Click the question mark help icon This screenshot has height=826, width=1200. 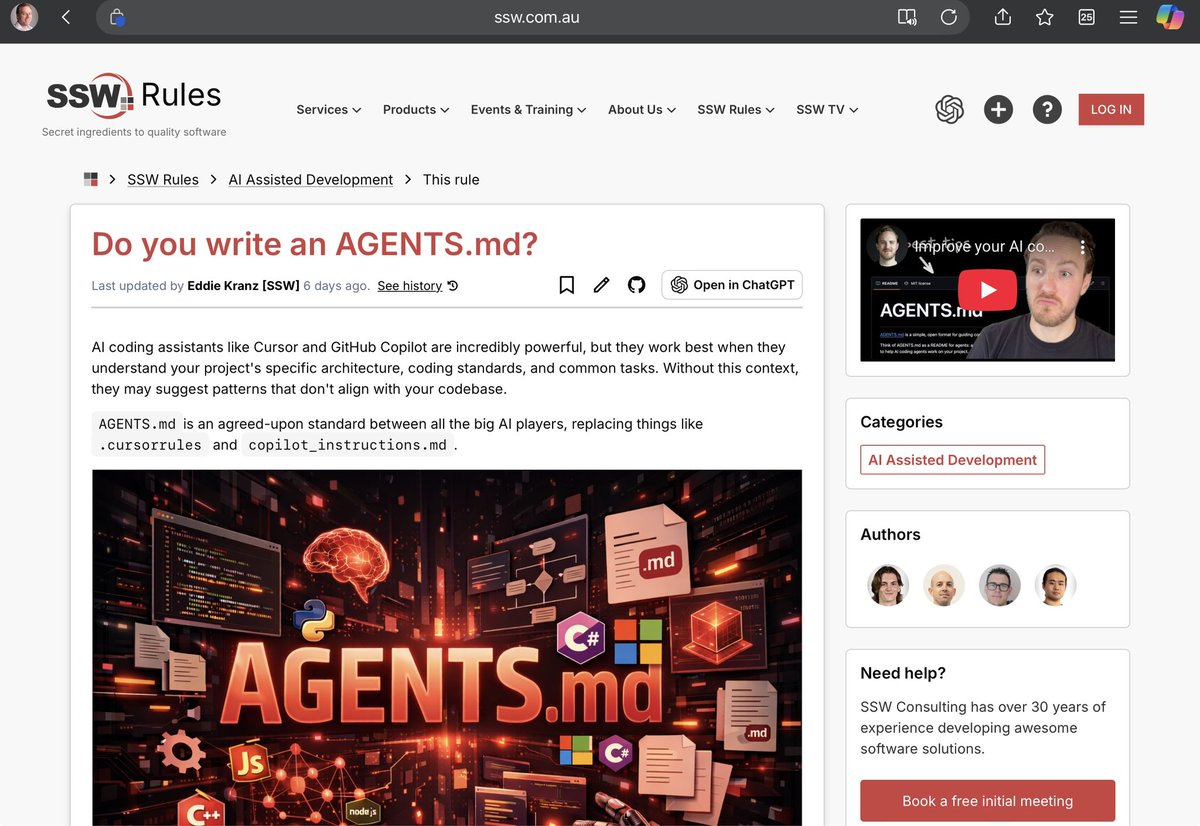click(1046, 109)
